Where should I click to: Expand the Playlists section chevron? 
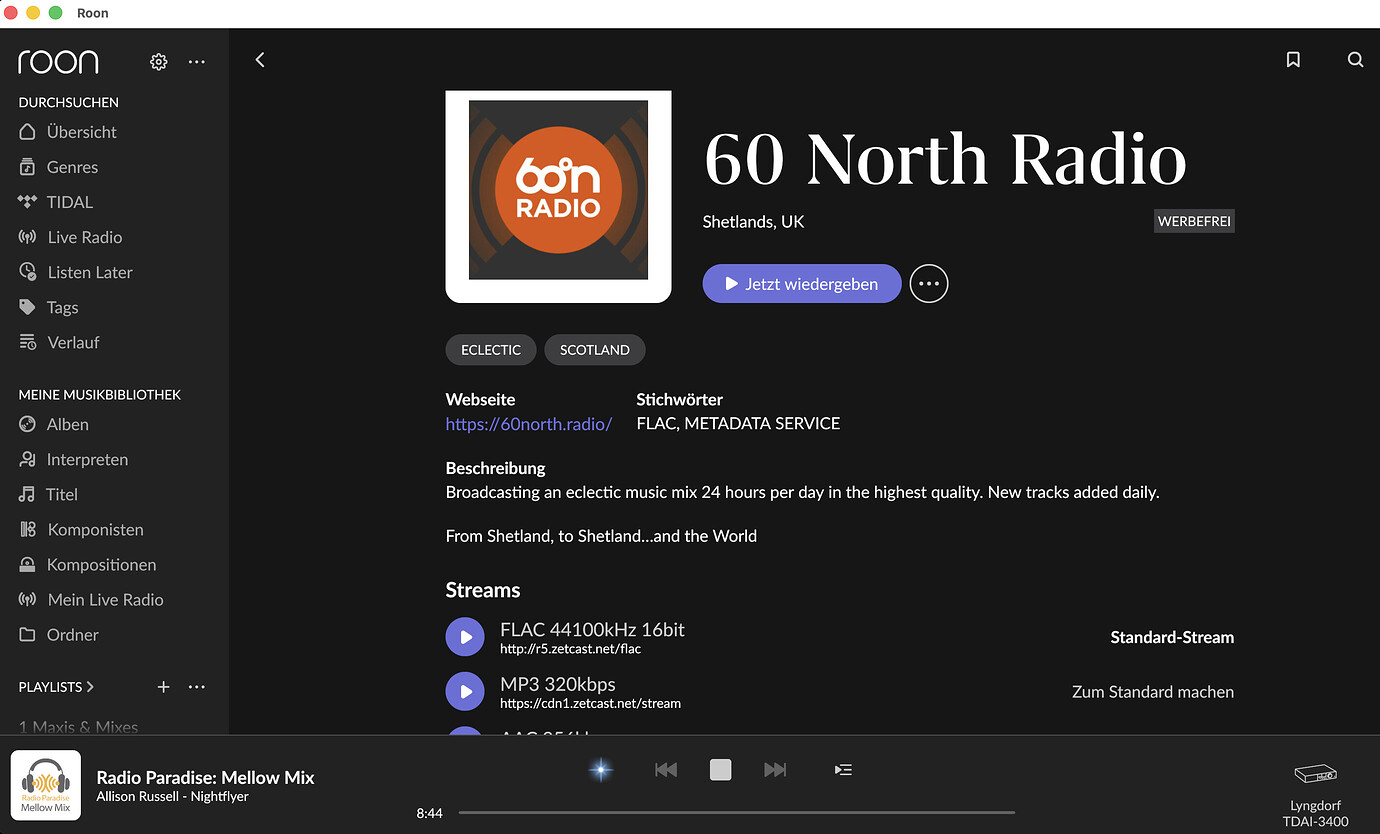[x=90, y=687]
